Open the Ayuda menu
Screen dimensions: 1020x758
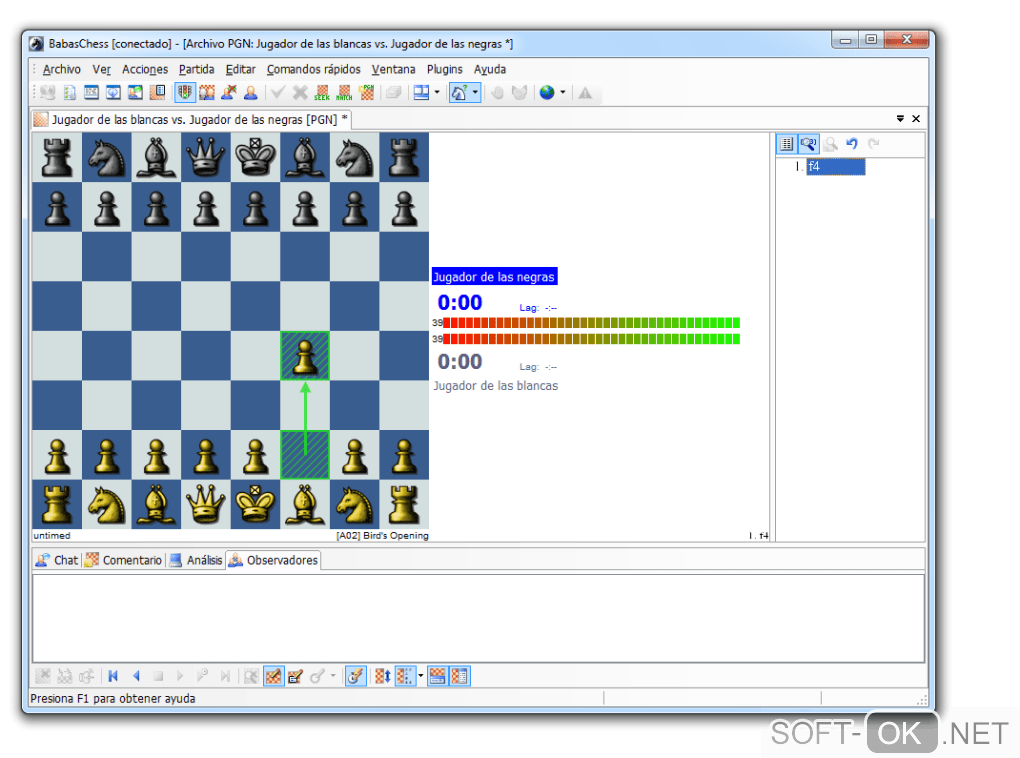pyautogui.click(x=490, y=69)
